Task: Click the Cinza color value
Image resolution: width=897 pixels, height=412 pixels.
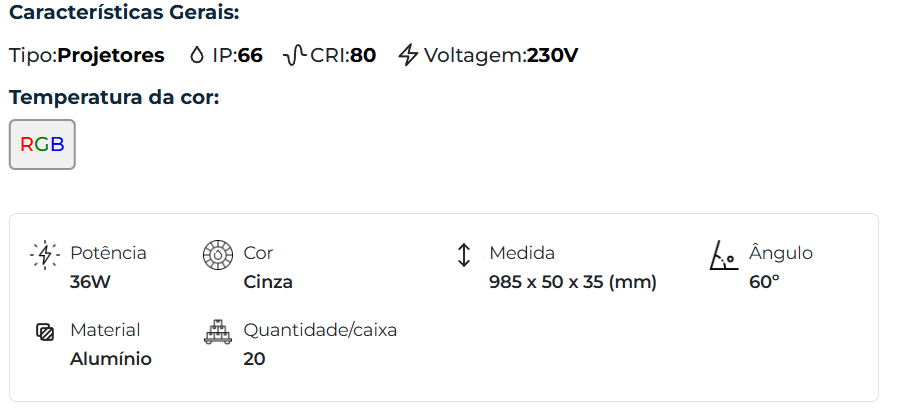Action: [x=268, y=282]
